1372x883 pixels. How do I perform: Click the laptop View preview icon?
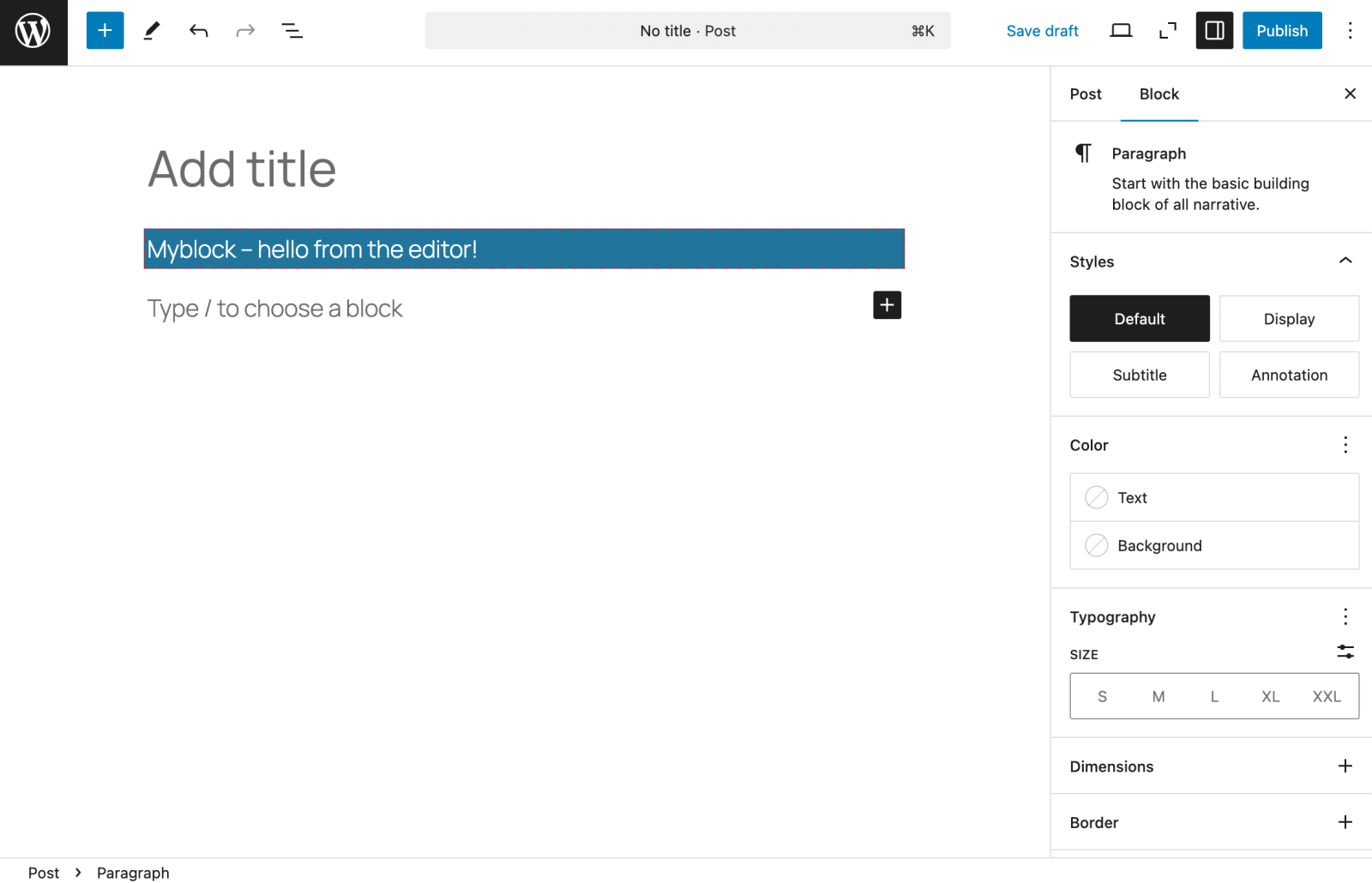(x=1121, y=31)
